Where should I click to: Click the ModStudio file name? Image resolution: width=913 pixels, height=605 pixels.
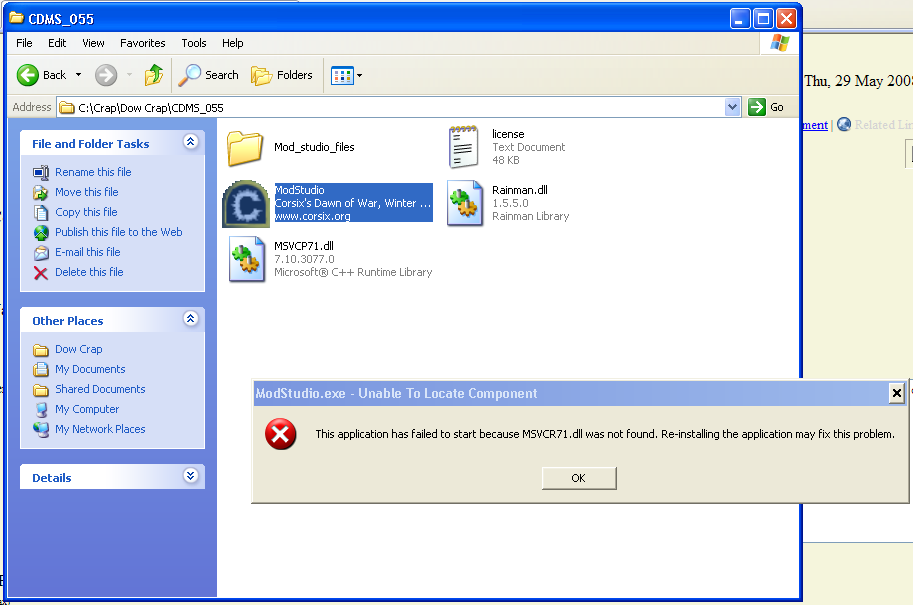(300, 190)
